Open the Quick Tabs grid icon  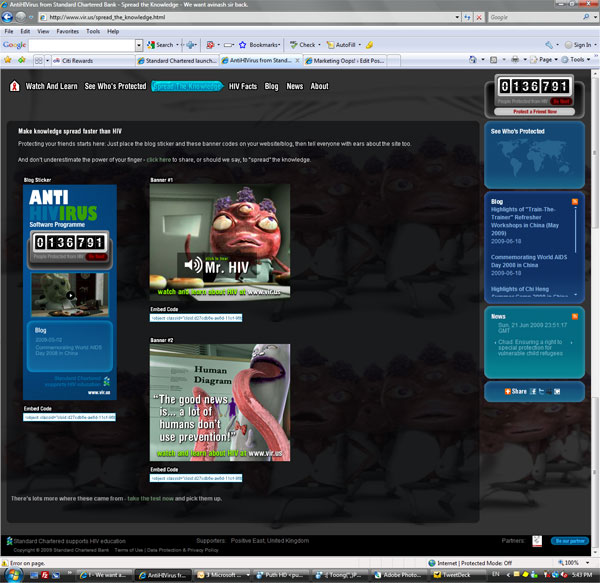[39, 60]
